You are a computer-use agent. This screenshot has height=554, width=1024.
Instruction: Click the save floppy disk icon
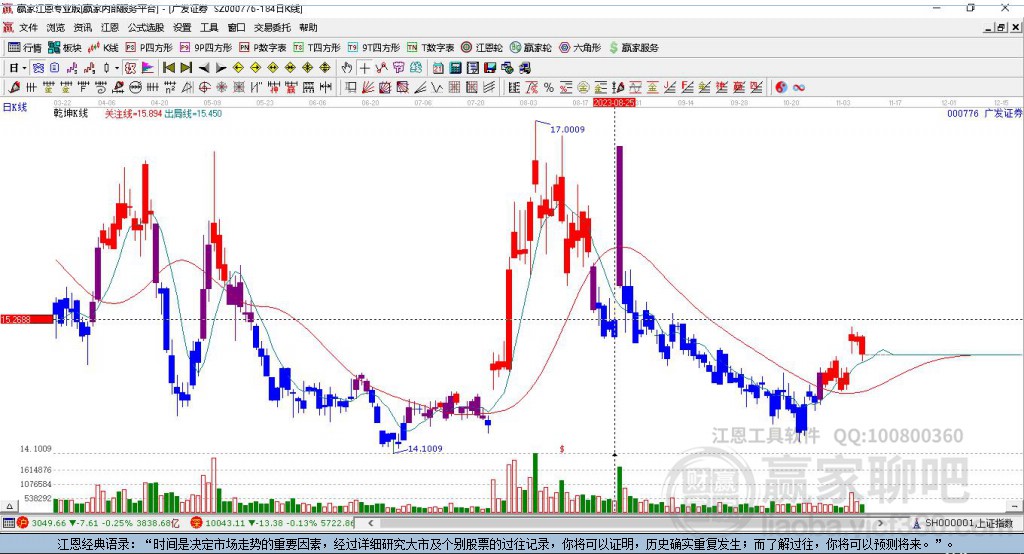pyautogui.click(x=490, y=68)
